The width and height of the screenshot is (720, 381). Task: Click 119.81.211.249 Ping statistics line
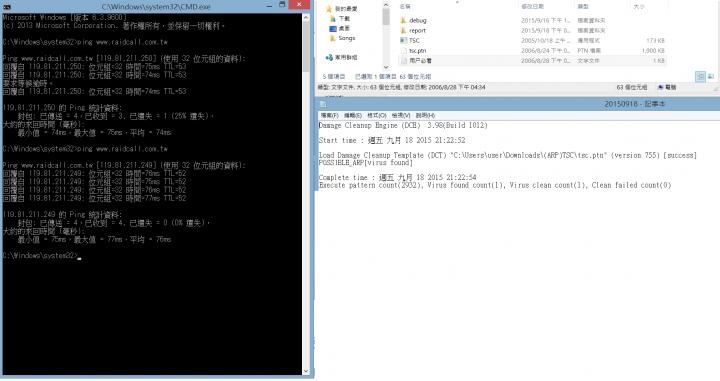pyautogui.click(x=62, y=214)
